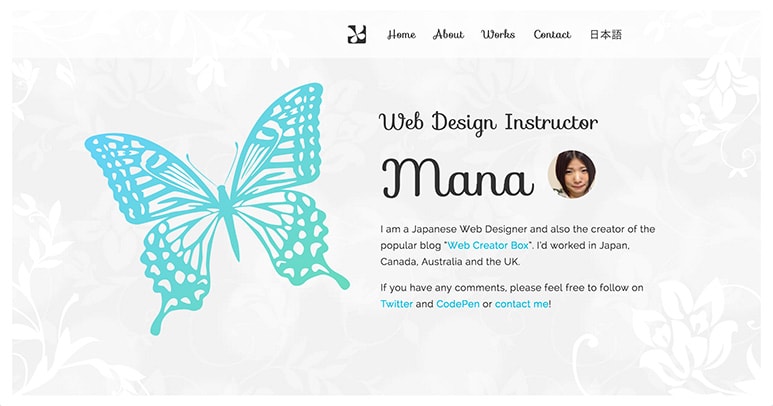Open the Contact menu item
Viewport: 773px width, 406px height.
coord(552,35)
